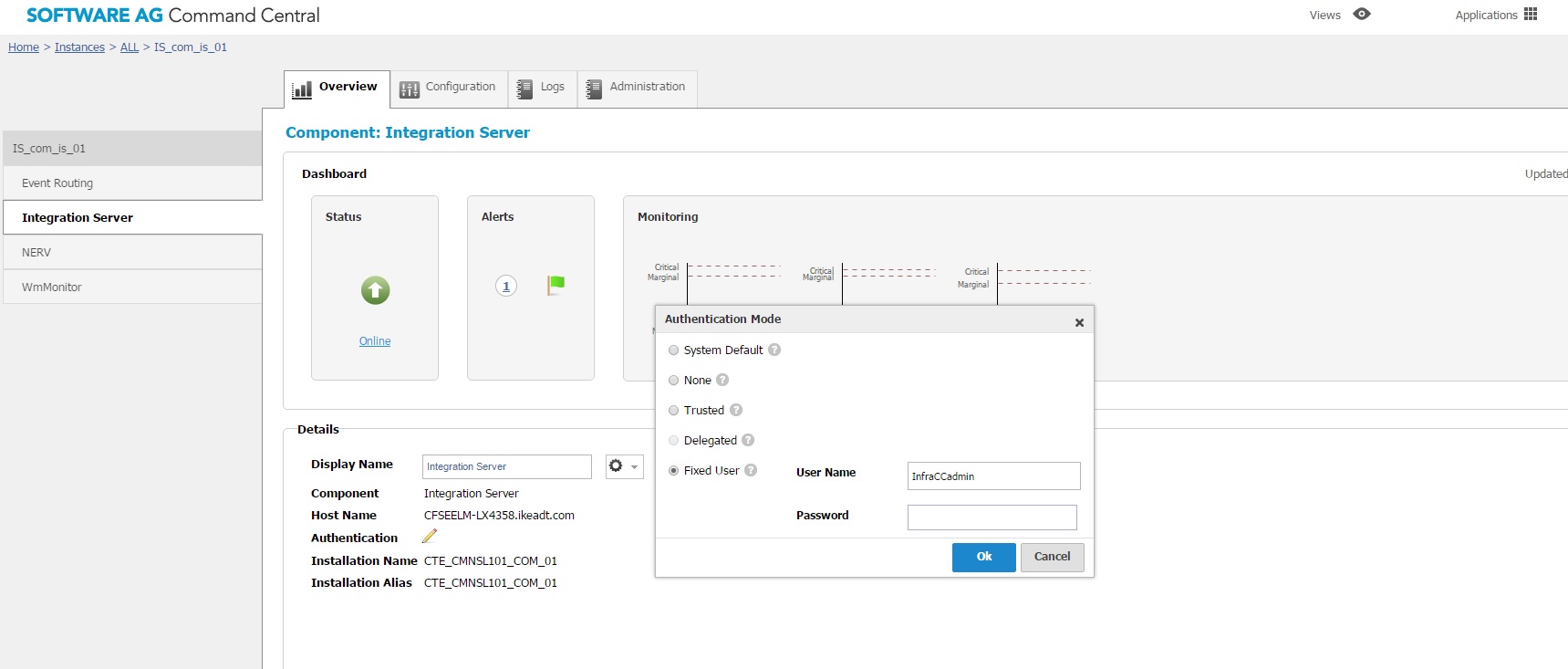Select the Delegated radio button
The image size is (1568, 669).
(x=674, y=441)
